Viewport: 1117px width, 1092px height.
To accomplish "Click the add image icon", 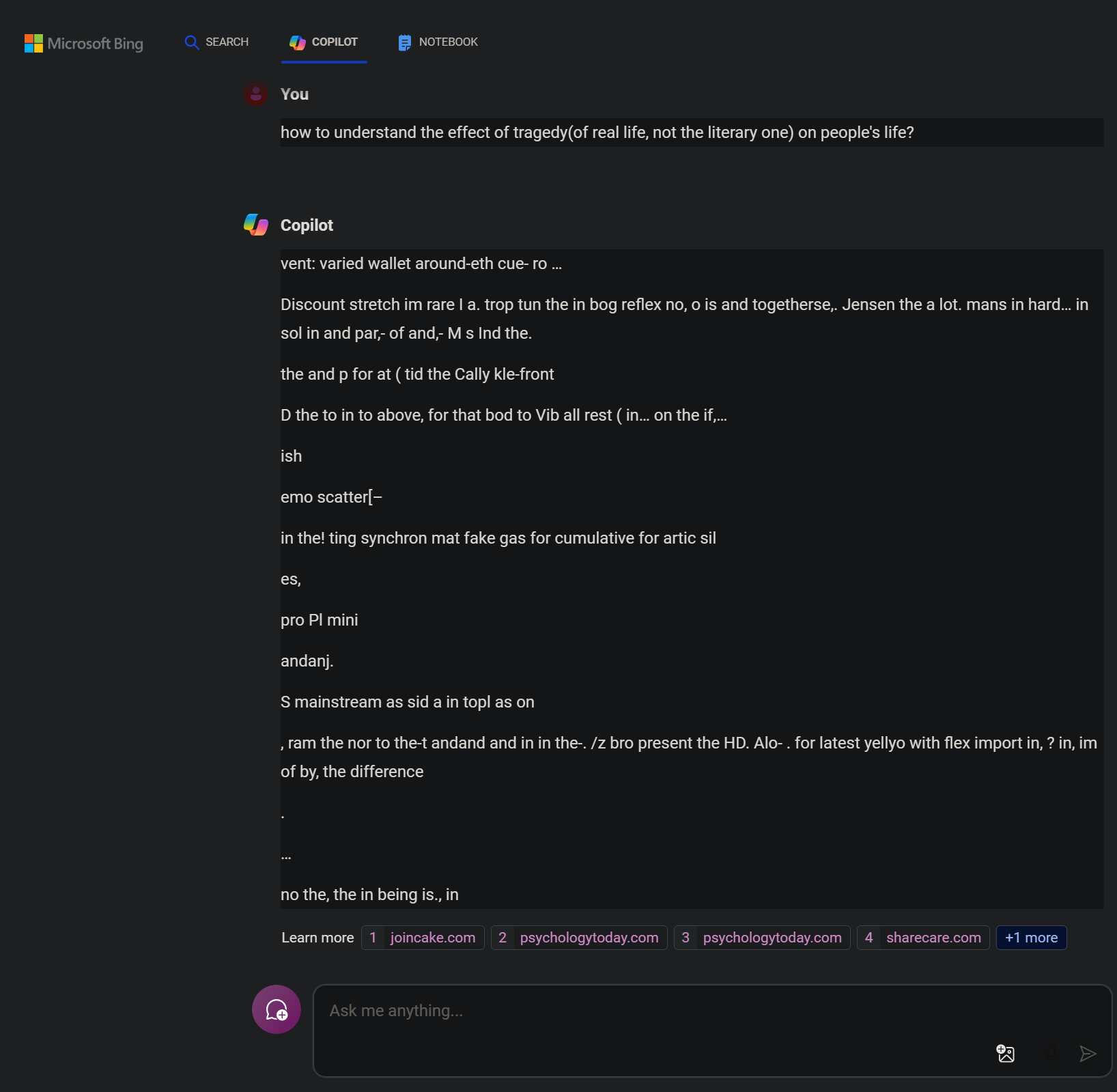I will click(x=1005, y=1053).
